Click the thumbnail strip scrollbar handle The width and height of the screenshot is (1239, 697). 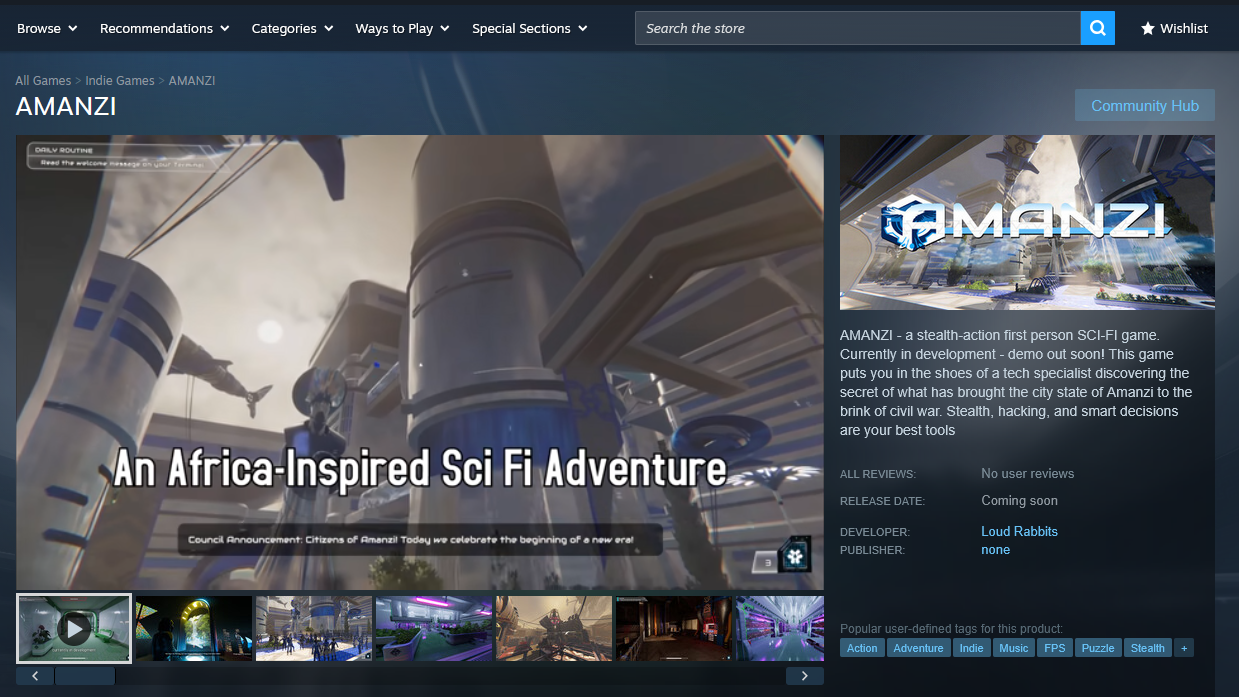85,676
